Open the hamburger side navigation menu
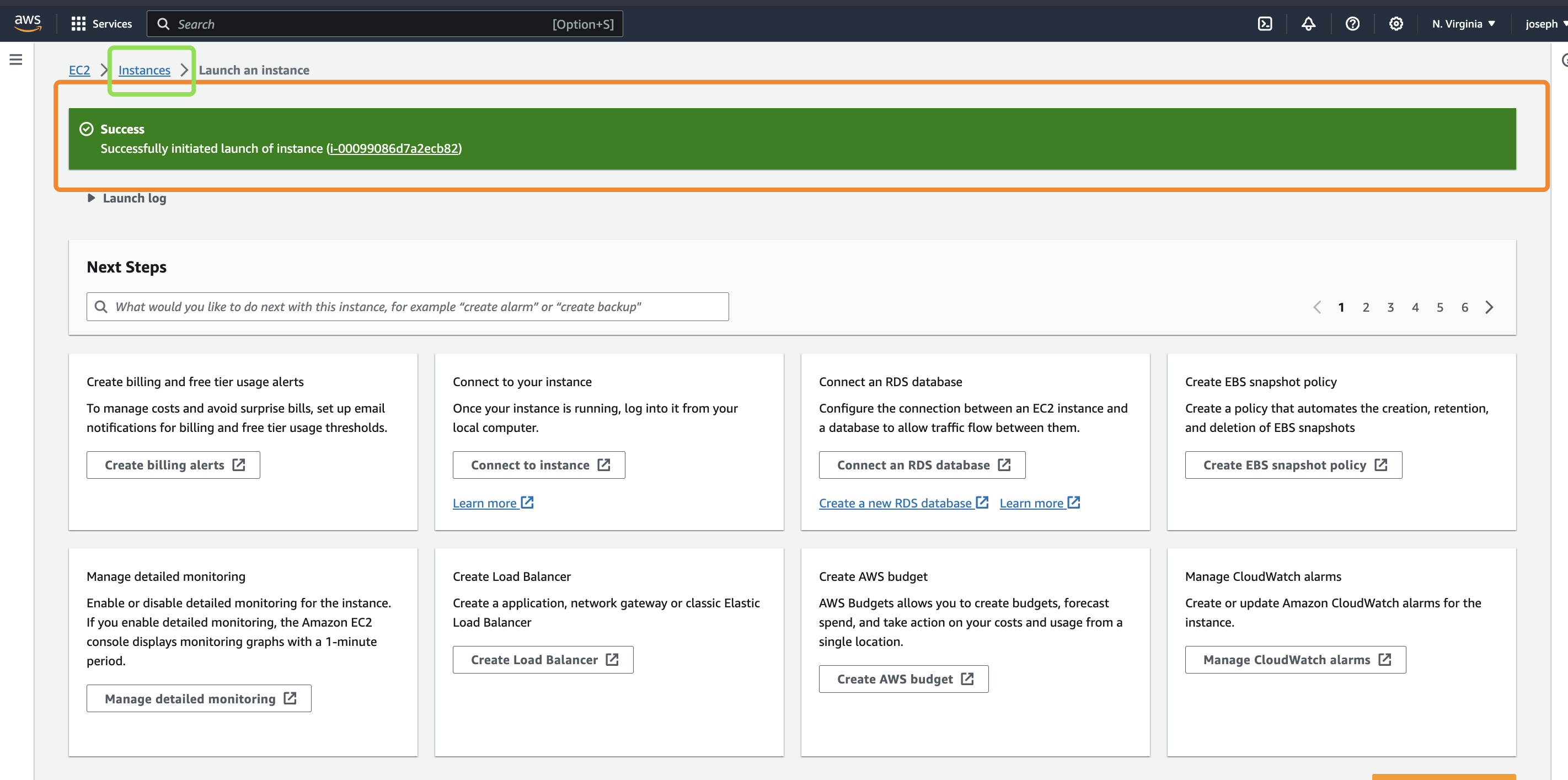1568x780 pixels. pos(16,60)
